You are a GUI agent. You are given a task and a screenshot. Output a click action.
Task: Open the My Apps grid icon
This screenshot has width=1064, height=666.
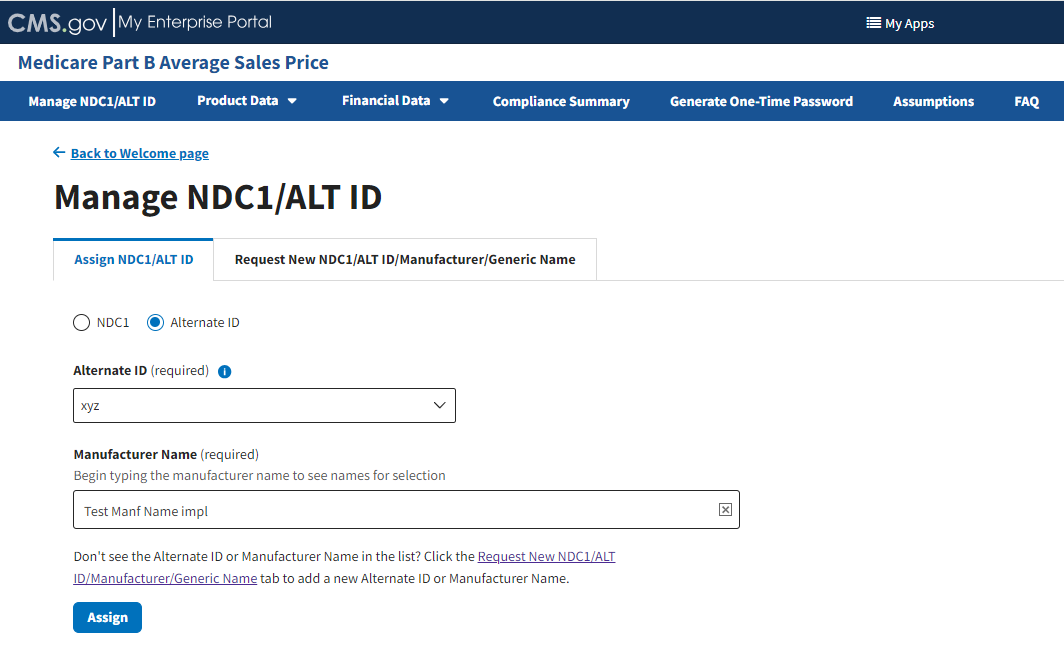873,23
